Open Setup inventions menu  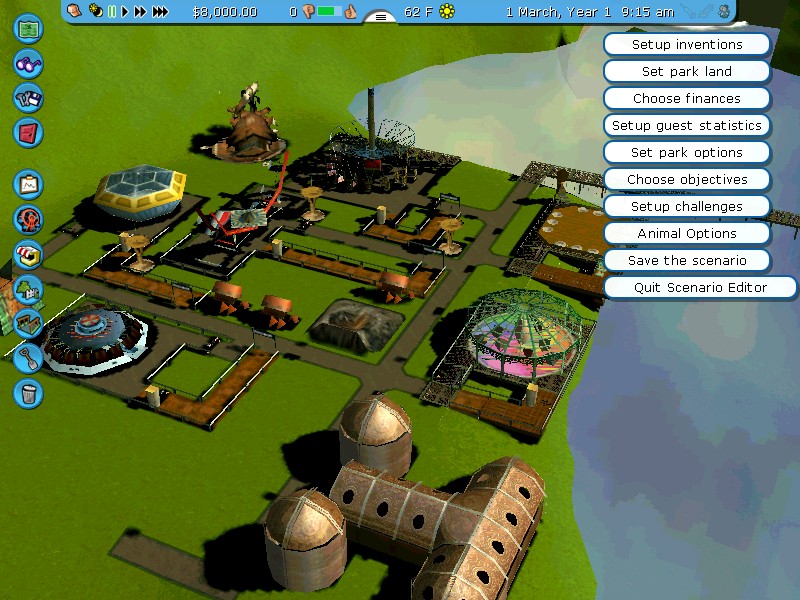[687, 45]
